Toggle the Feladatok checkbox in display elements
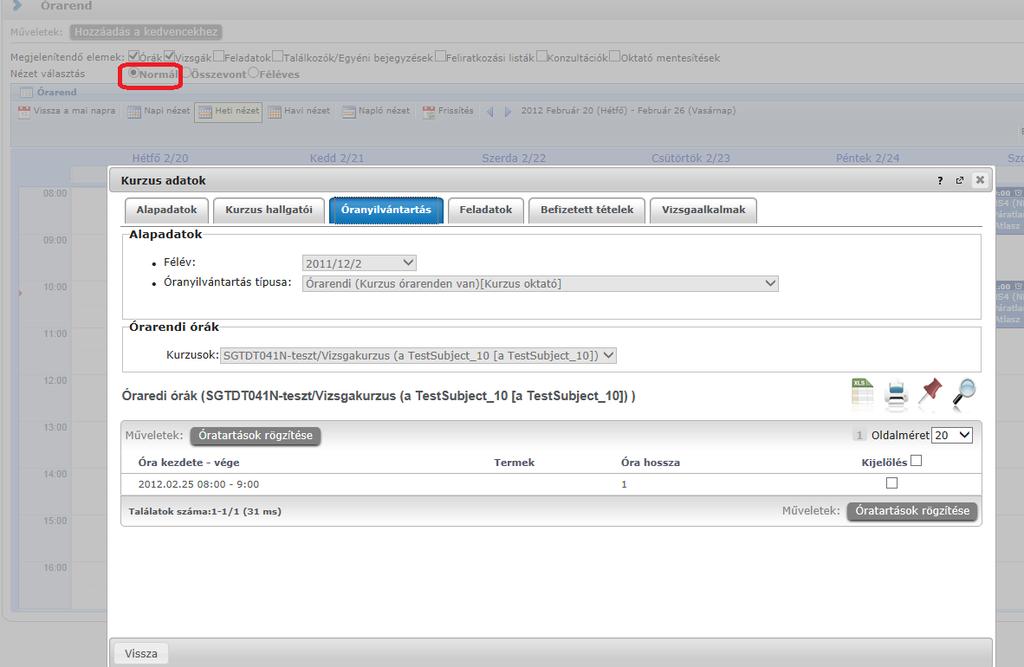1024x667 pixels. coord(218,56)
